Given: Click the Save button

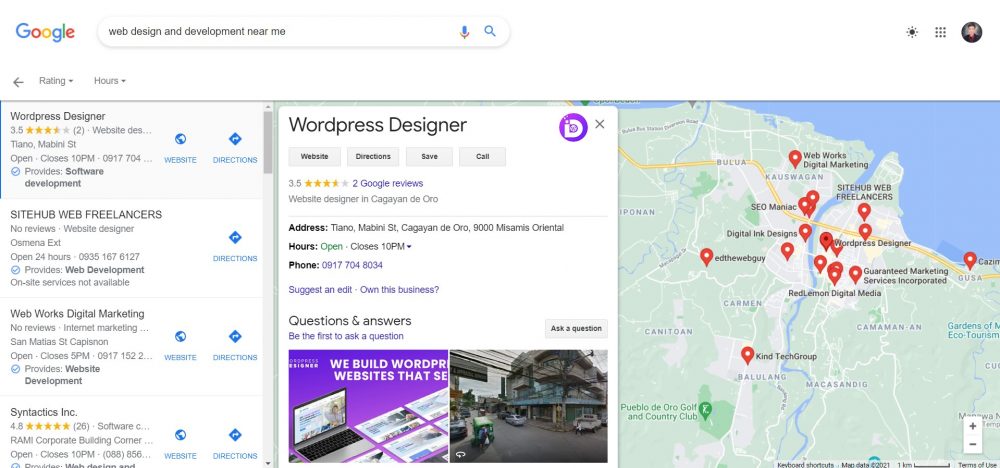Looking at the screenshot, I should (429, 156).
